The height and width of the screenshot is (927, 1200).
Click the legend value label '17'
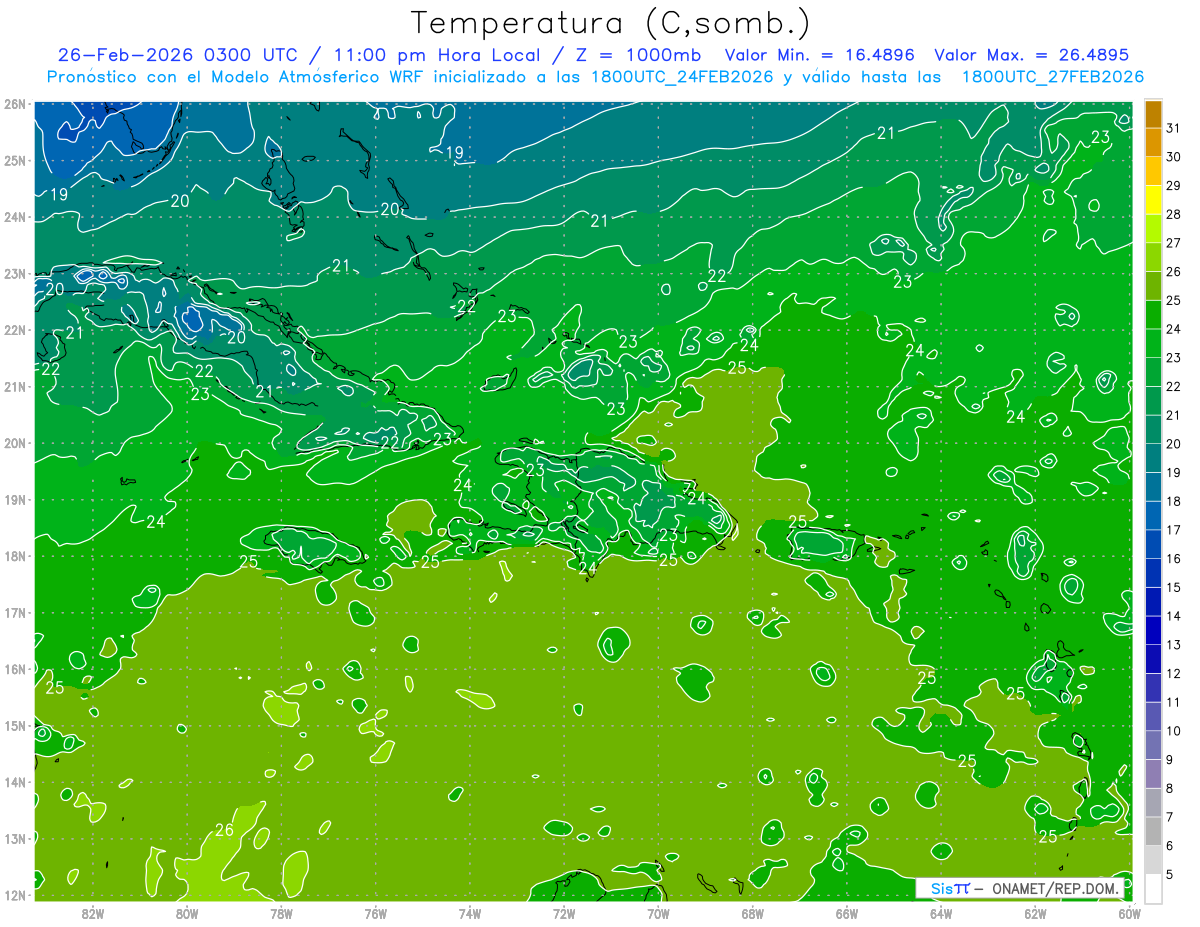click(x=1174, y=530)
